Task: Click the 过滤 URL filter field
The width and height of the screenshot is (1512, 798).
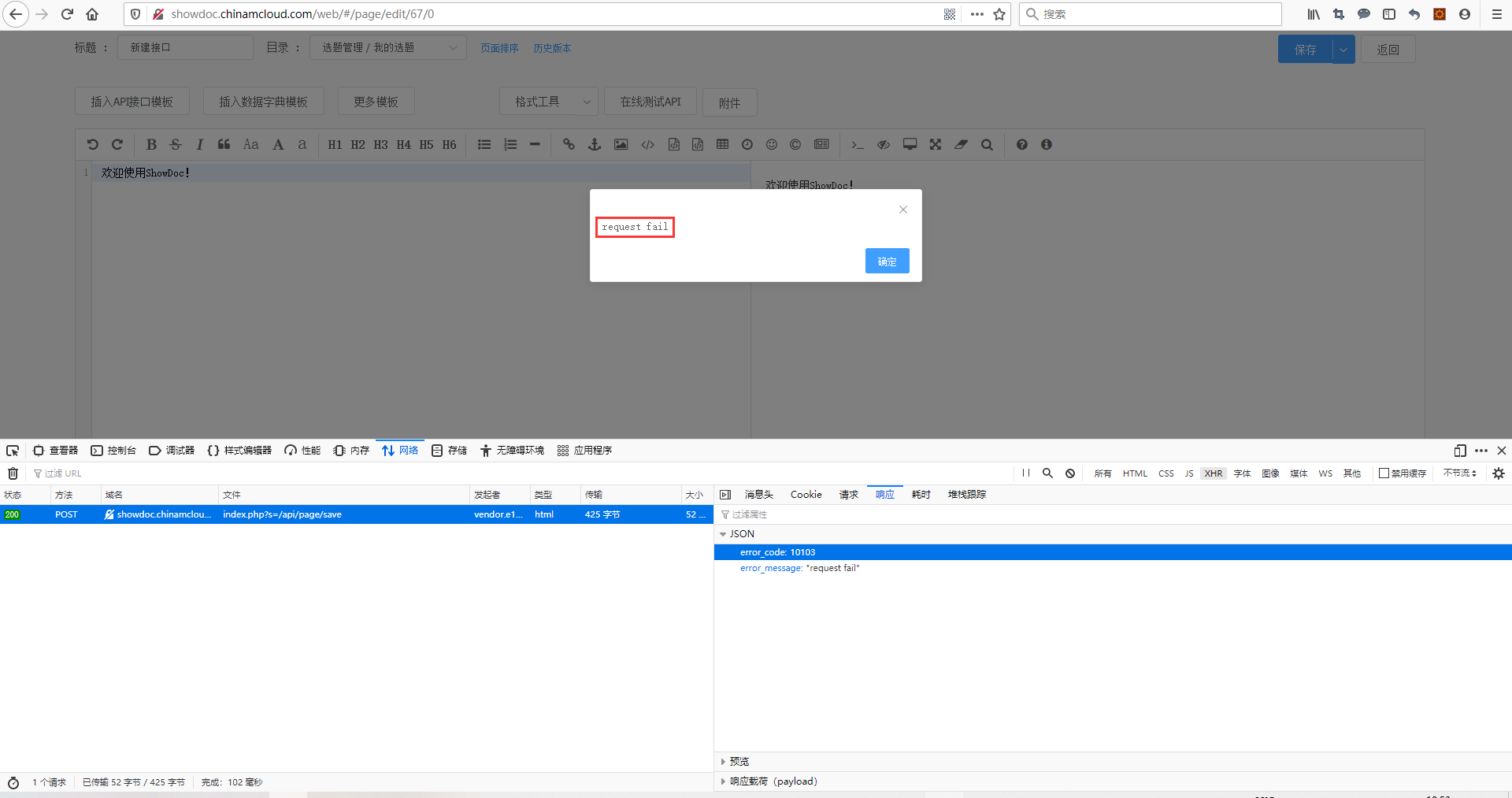Action: pyautogui.click(x=520, y=473)
